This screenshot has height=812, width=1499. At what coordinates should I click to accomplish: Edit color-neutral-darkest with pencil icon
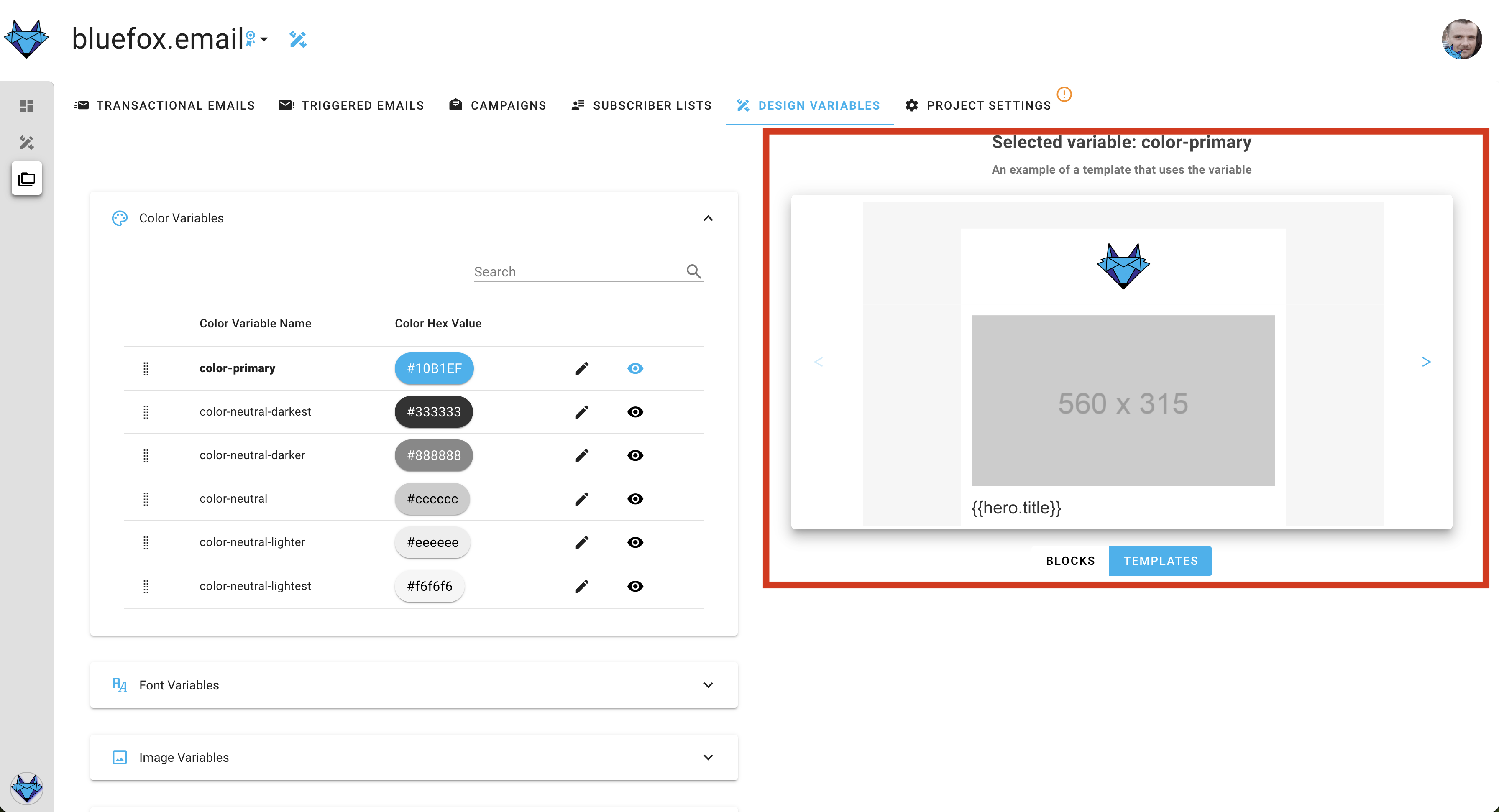coord(582,412)
